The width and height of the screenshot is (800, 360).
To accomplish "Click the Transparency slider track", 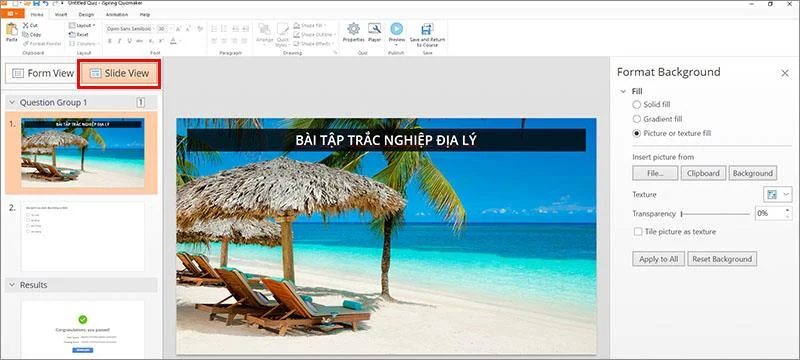I will point(715,214).
